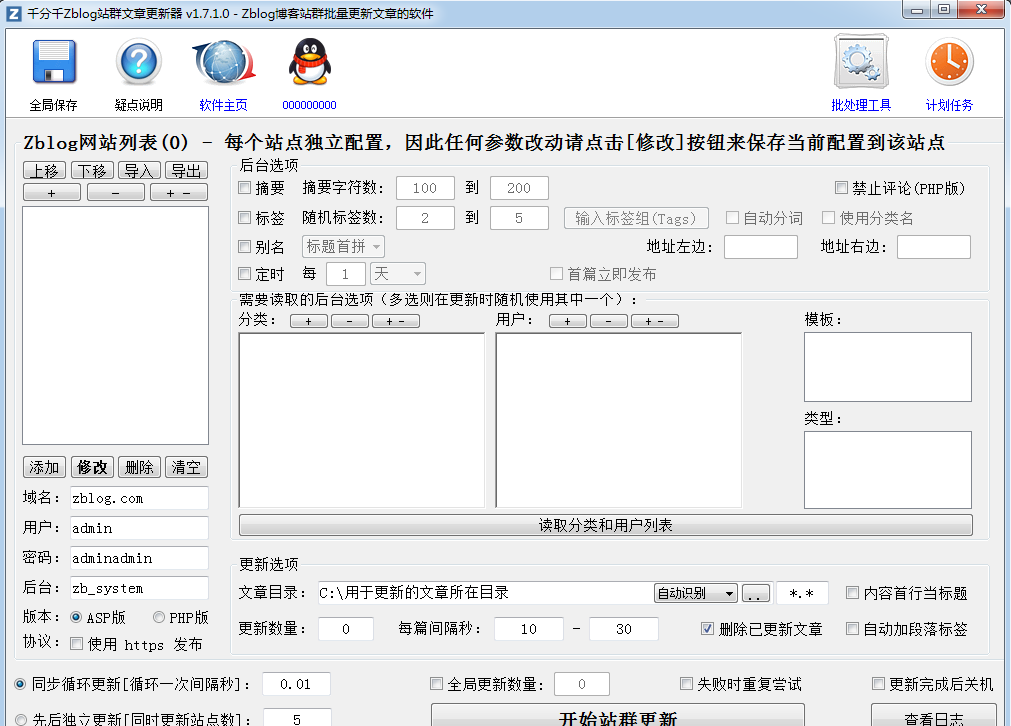Screen dimensions: 1011x726
Task: Click the browse .. folder button
Action: tap(756, 593)
